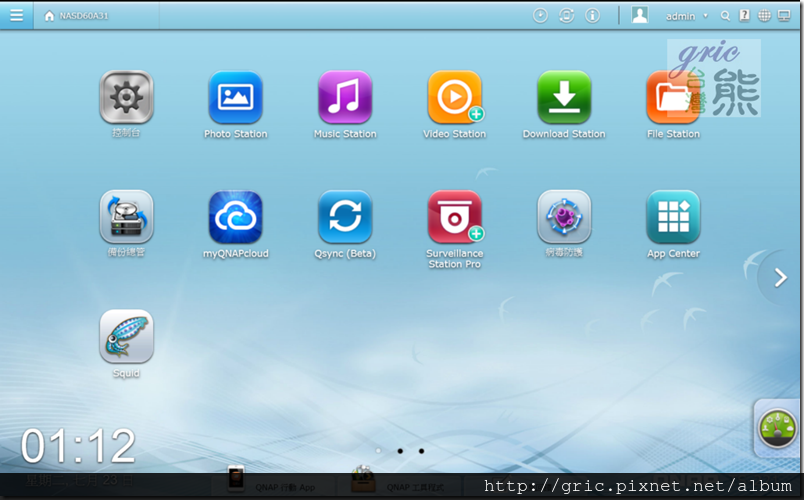Open the Control Panel gear app

point(126,97)
